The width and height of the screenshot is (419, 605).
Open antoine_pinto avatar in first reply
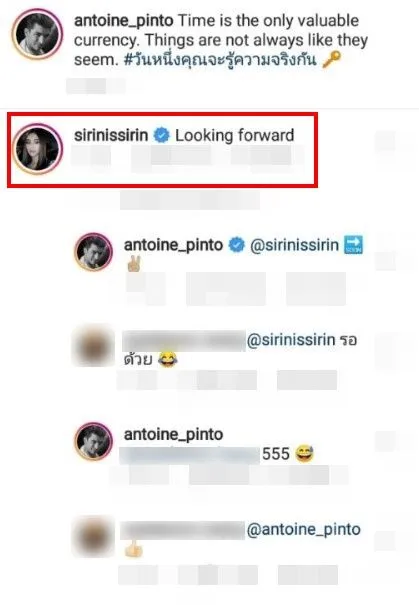(93, 251)
